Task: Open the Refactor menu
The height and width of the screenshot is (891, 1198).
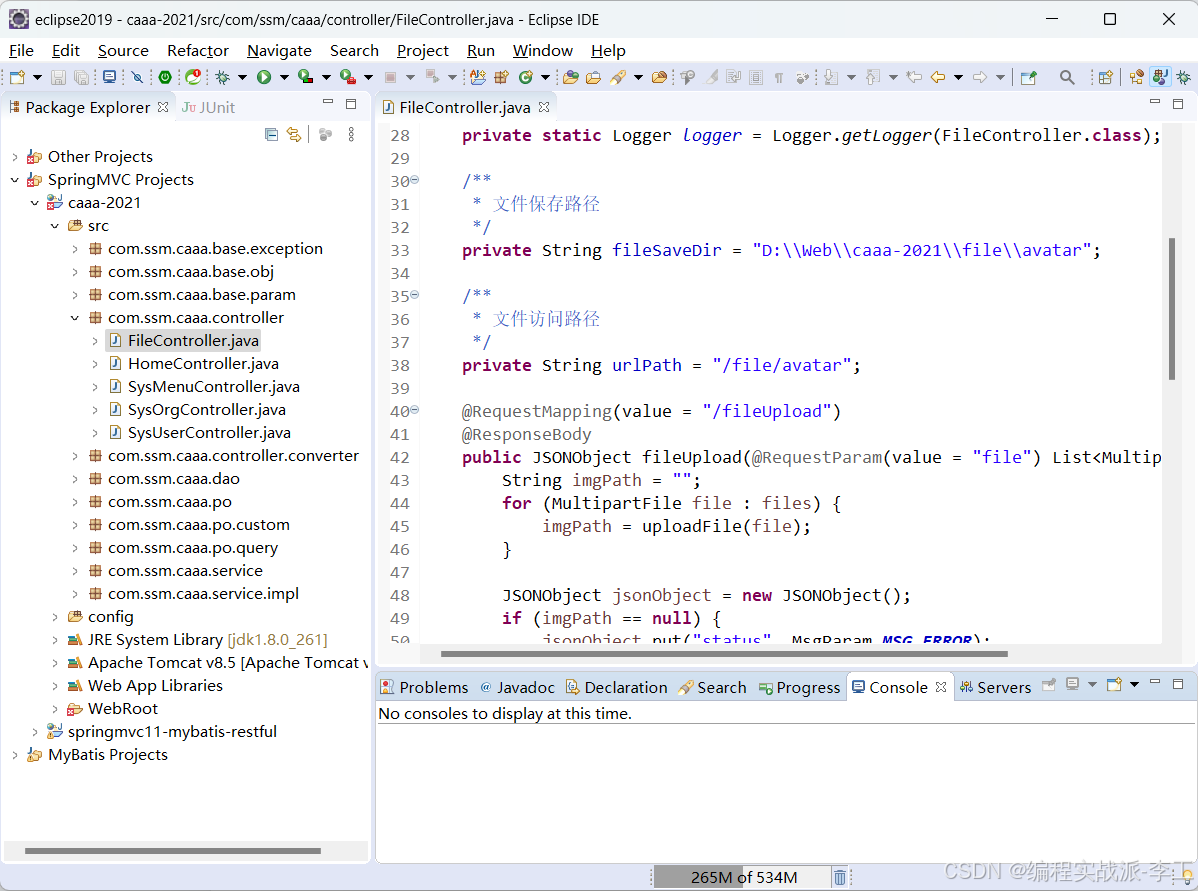Action: (198, 50)
